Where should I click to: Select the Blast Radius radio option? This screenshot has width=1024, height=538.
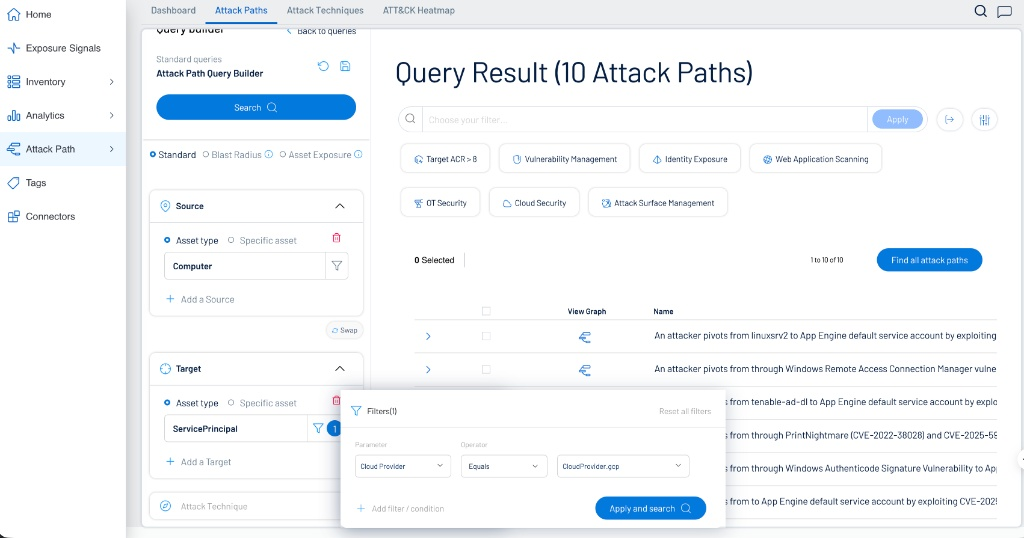206,155
